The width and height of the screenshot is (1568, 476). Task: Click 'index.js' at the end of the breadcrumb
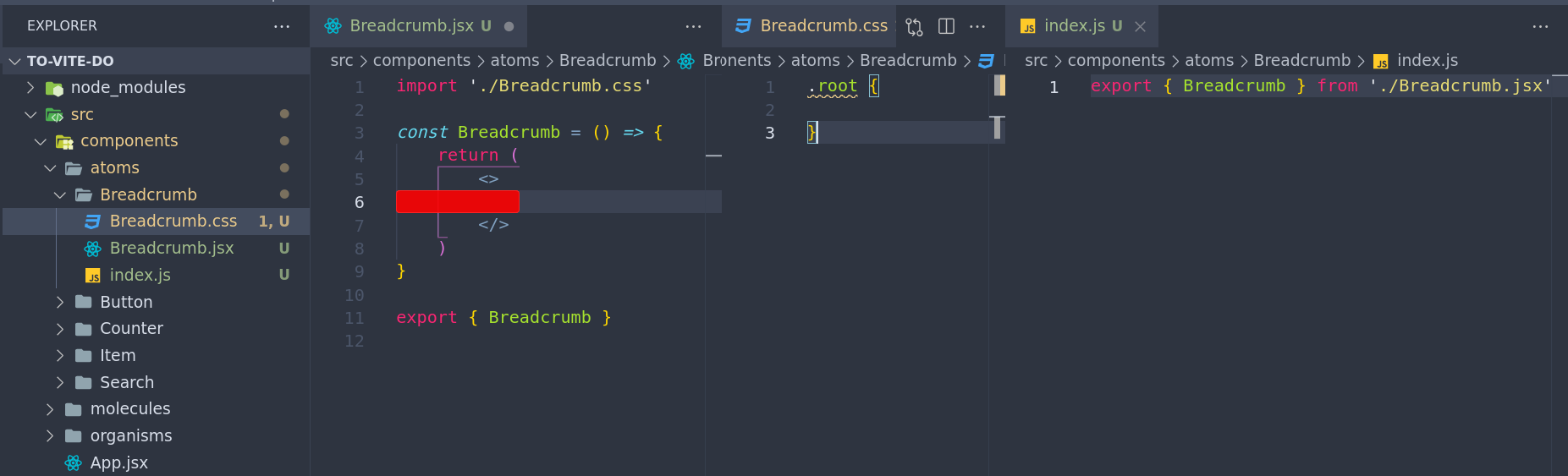pyautogui.click(x=1428, y=61)
